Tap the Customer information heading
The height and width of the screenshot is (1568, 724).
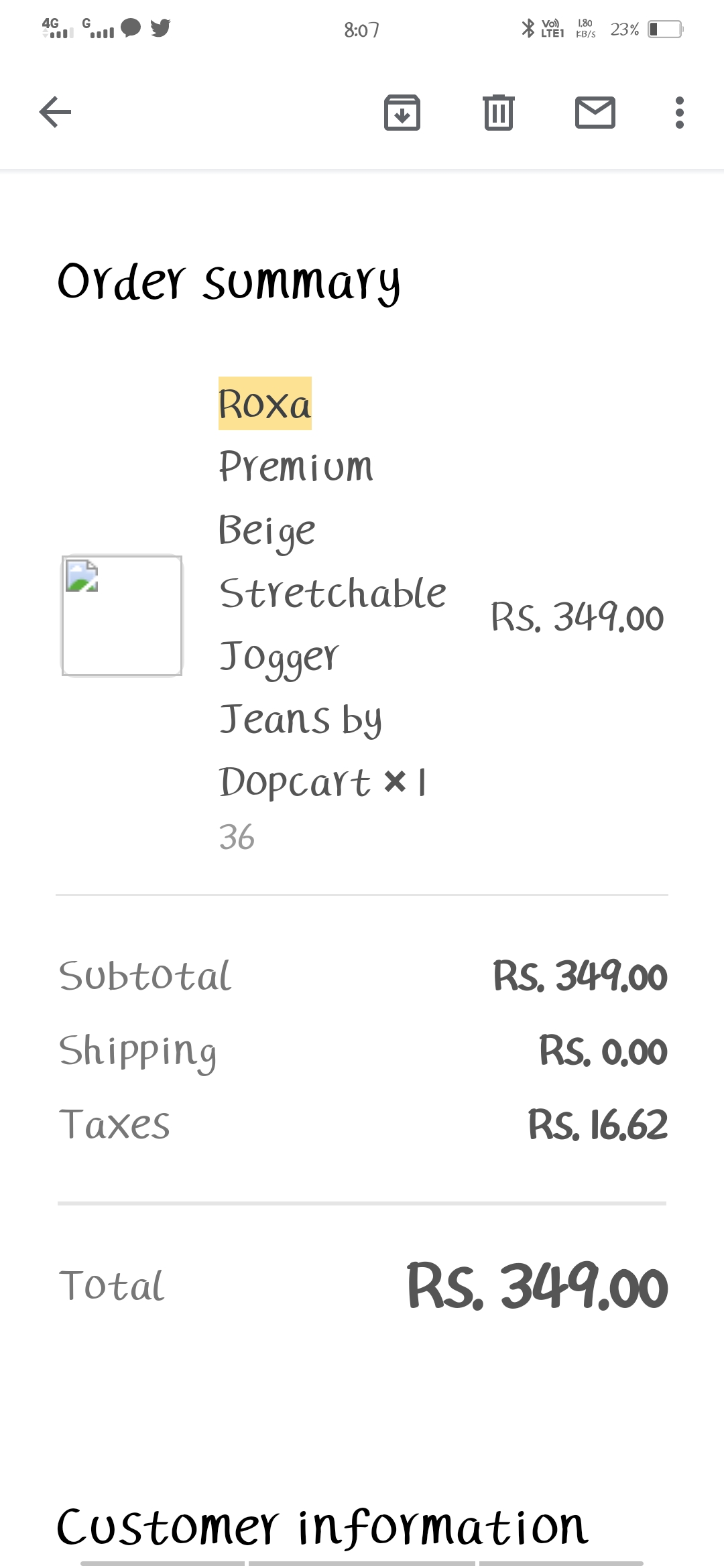click(322, 1527)
